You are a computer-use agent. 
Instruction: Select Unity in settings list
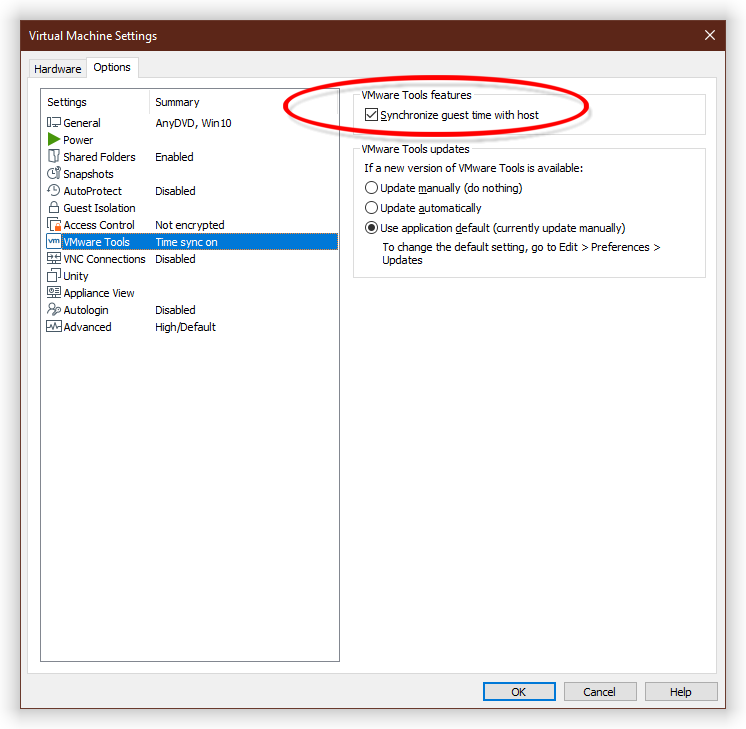[x=76, y=276]
